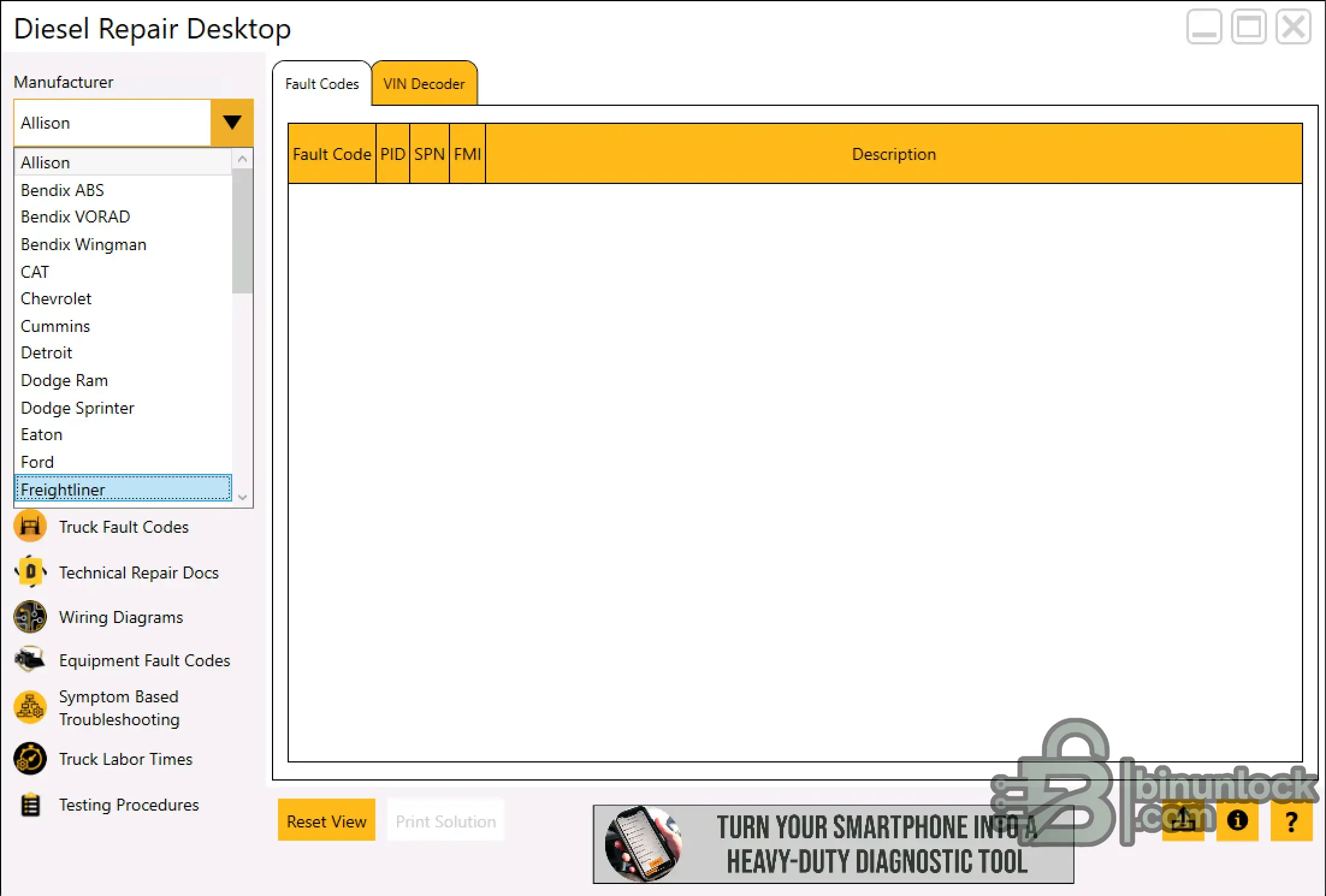Click the manufacturer list scroll-up arrow
This screenshot has height=896, width=1326.
tap(242, 159)
